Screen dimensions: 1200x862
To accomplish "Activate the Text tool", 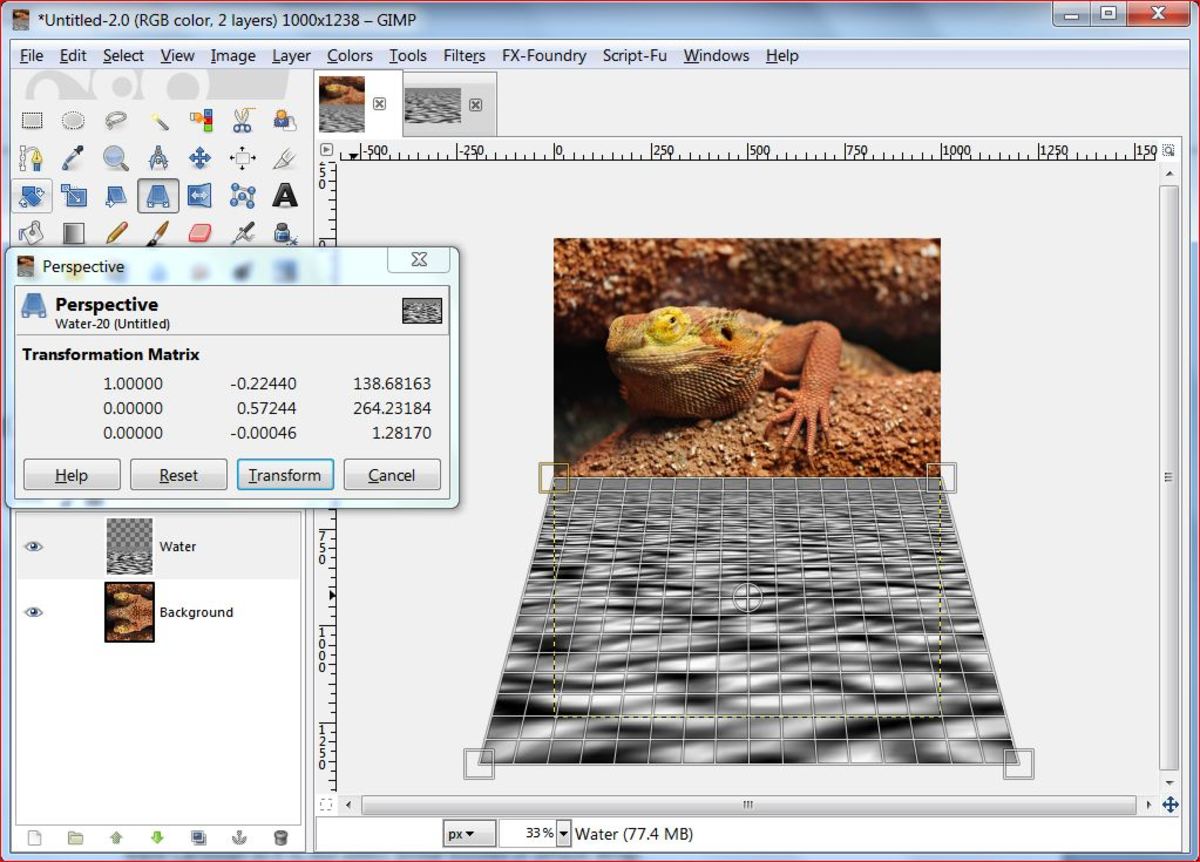I will click(x=285, y=196).
